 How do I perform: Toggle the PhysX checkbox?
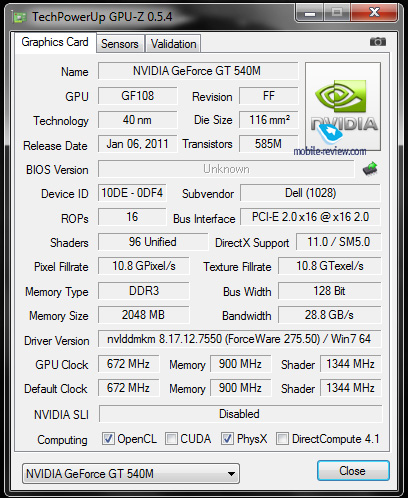point(227,438)
